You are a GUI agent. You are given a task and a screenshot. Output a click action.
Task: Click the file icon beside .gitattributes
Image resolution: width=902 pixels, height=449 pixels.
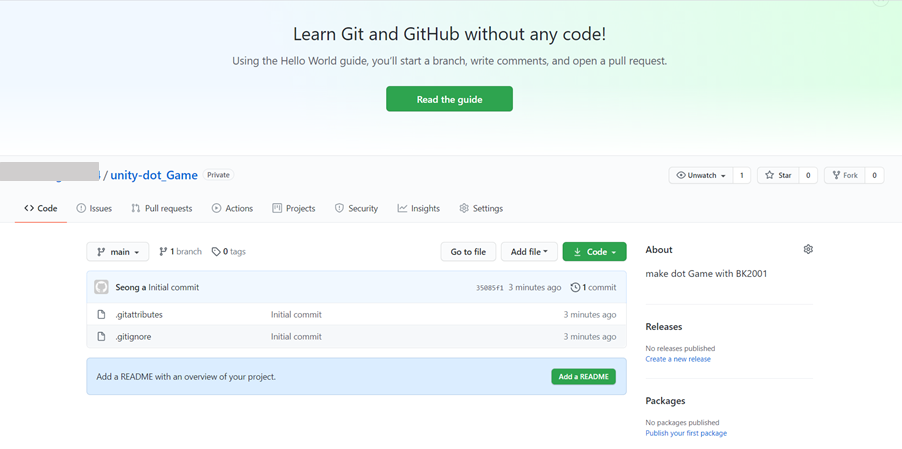pyautogui.click(x=101, y=314)
